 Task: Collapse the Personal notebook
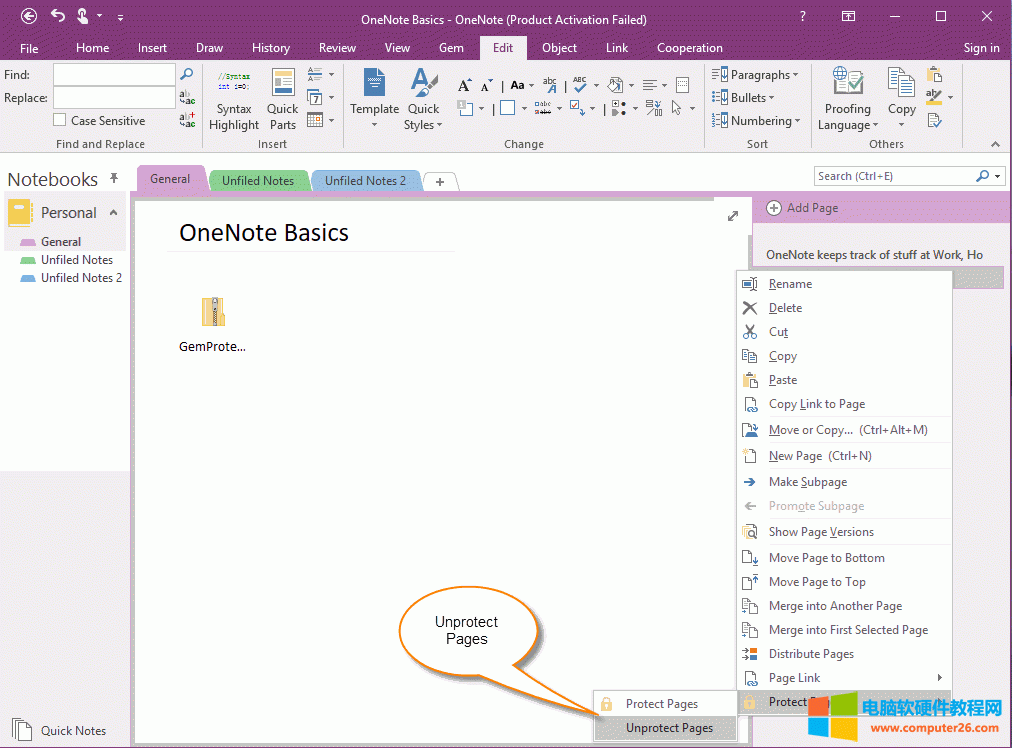pyautogui.click(x=113, y=213)
